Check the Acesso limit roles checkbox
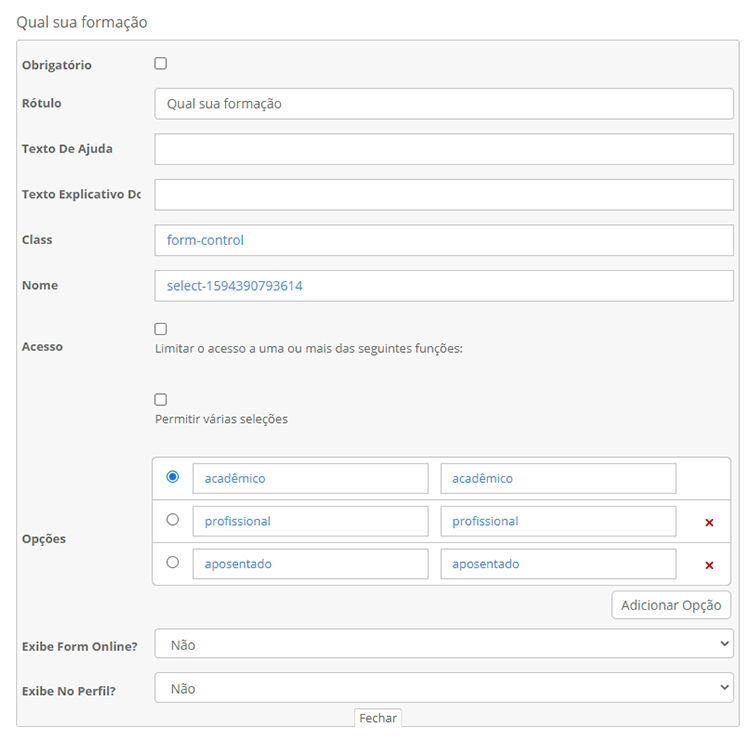 pos(161,329)
